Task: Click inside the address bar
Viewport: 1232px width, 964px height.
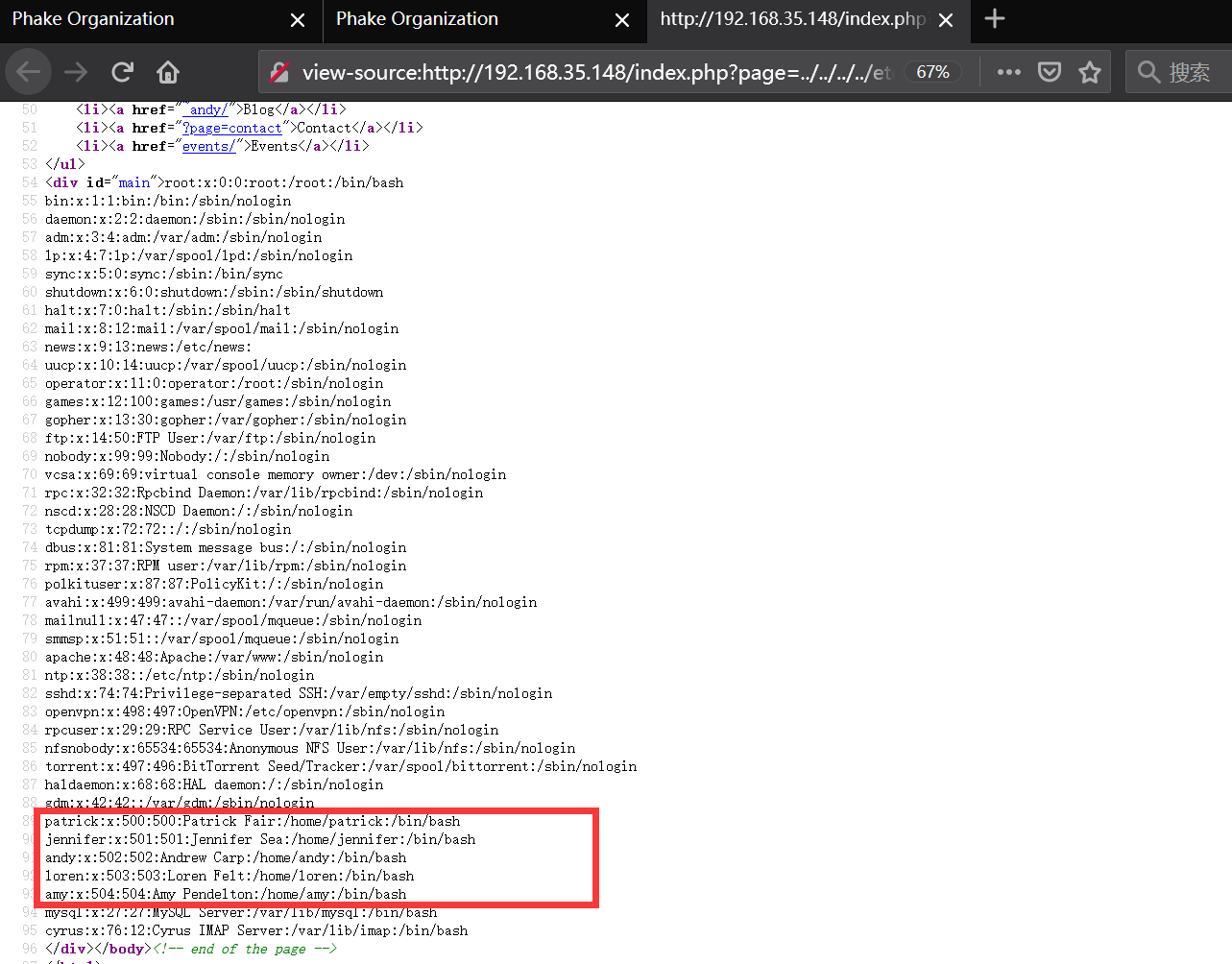Action: (576, 71)
